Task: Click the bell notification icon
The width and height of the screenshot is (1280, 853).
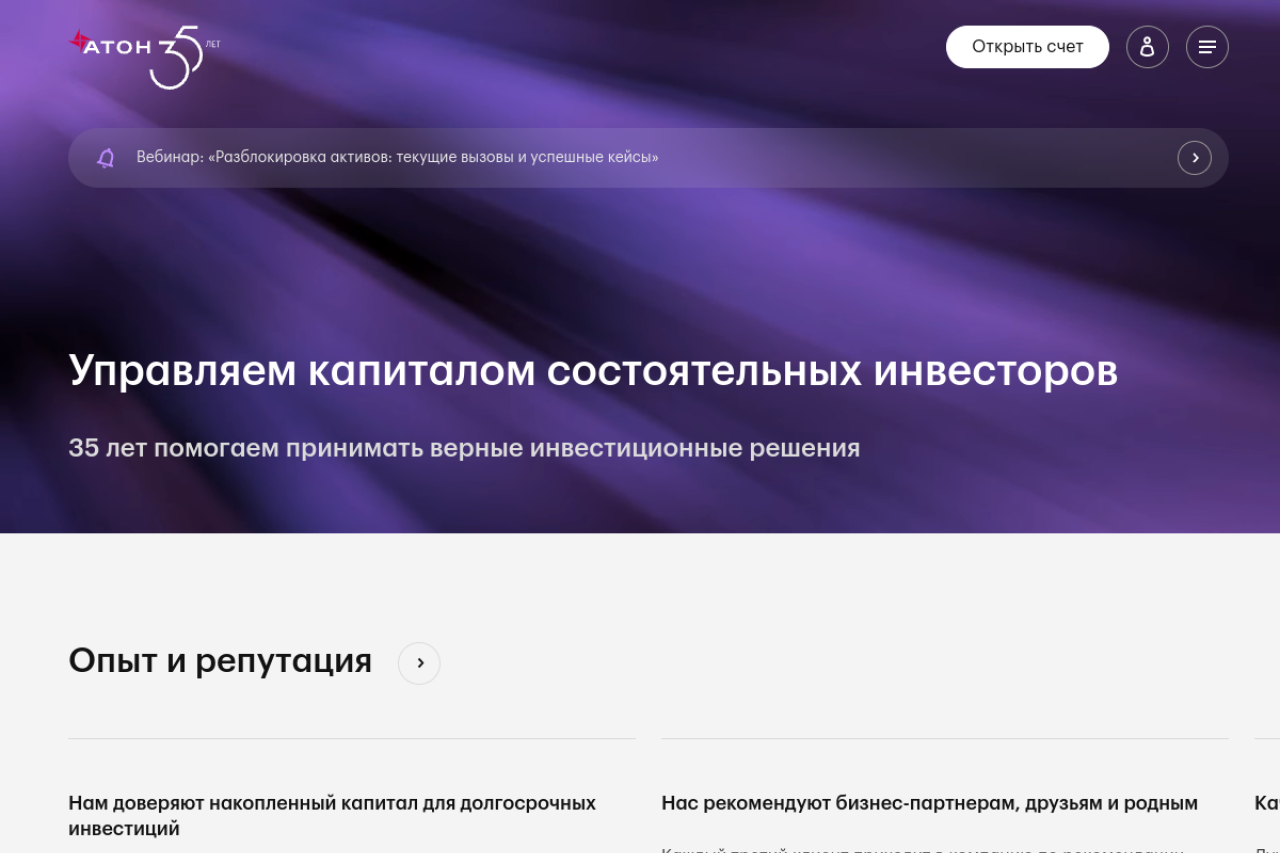Action: click(106, 158)
